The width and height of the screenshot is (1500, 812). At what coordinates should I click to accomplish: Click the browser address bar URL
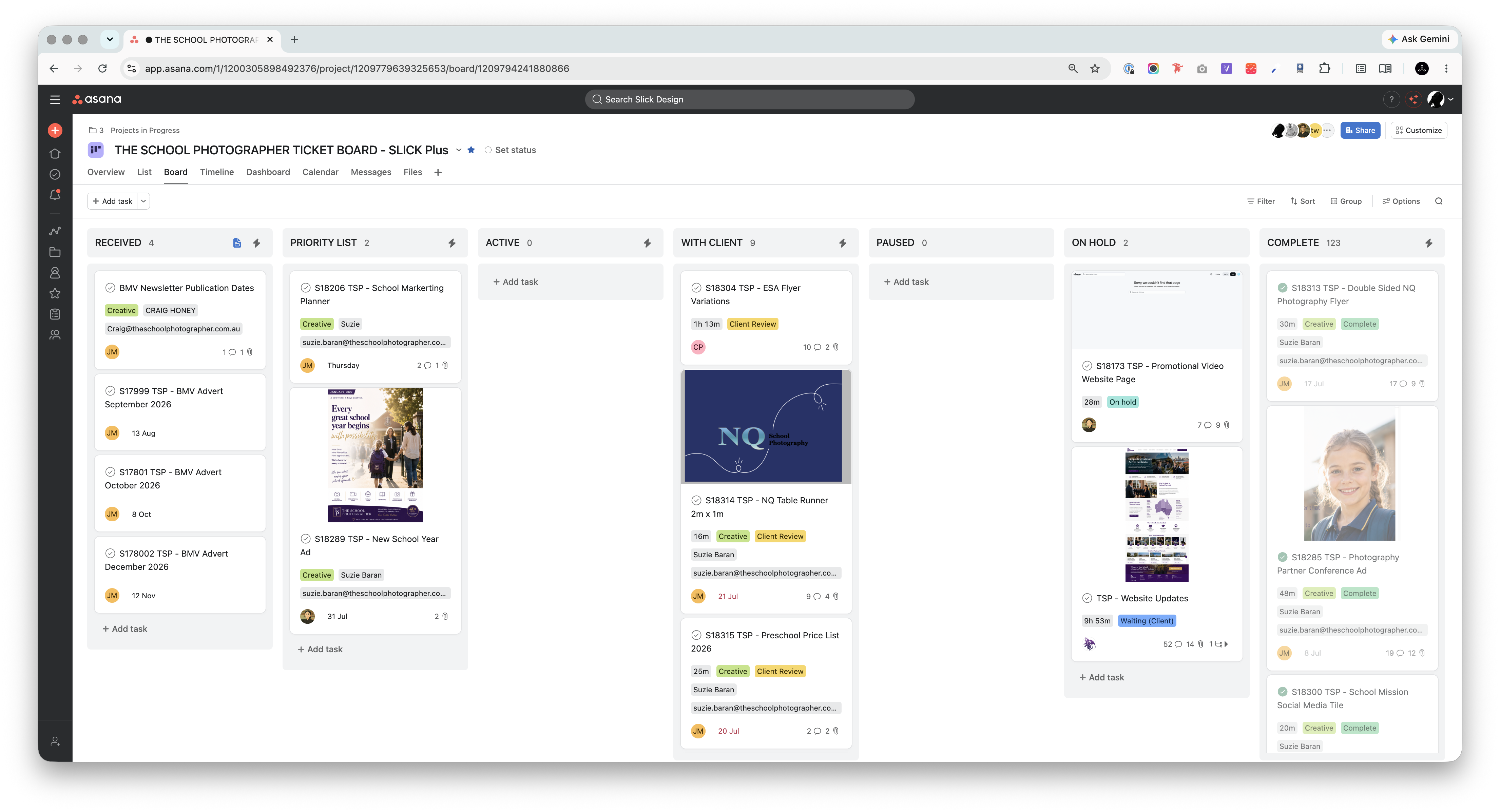[x=357, y=69]
